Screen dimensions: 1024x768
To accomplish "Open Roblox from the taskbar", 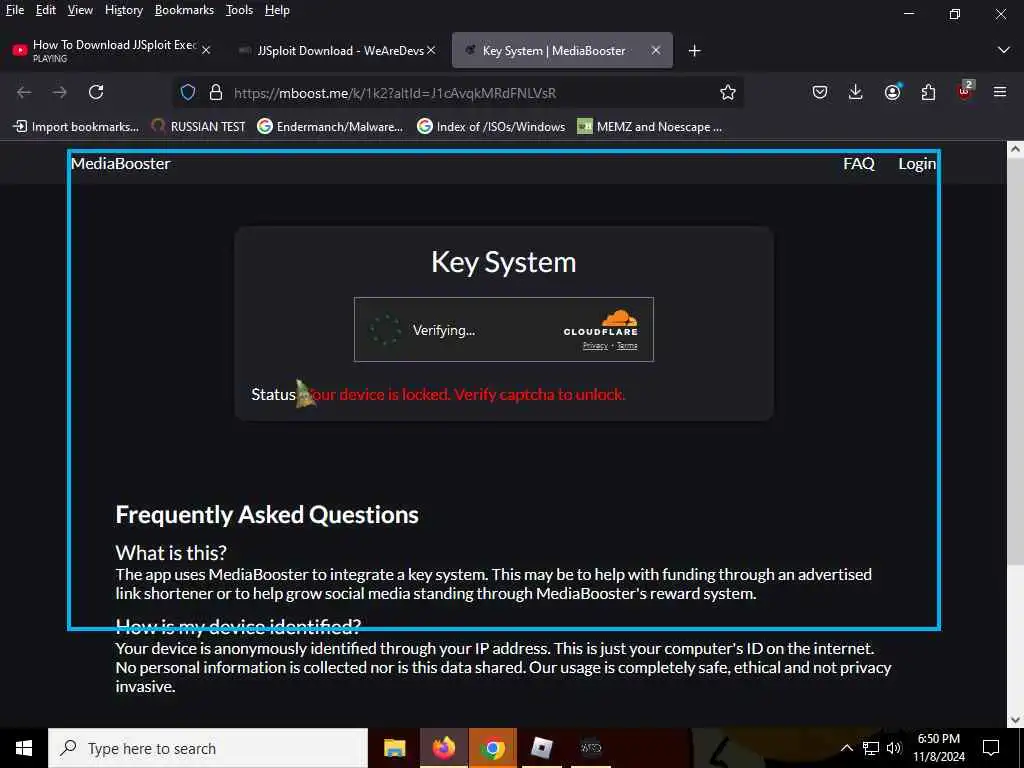I will pyautogui.click(x=541, y=748).
